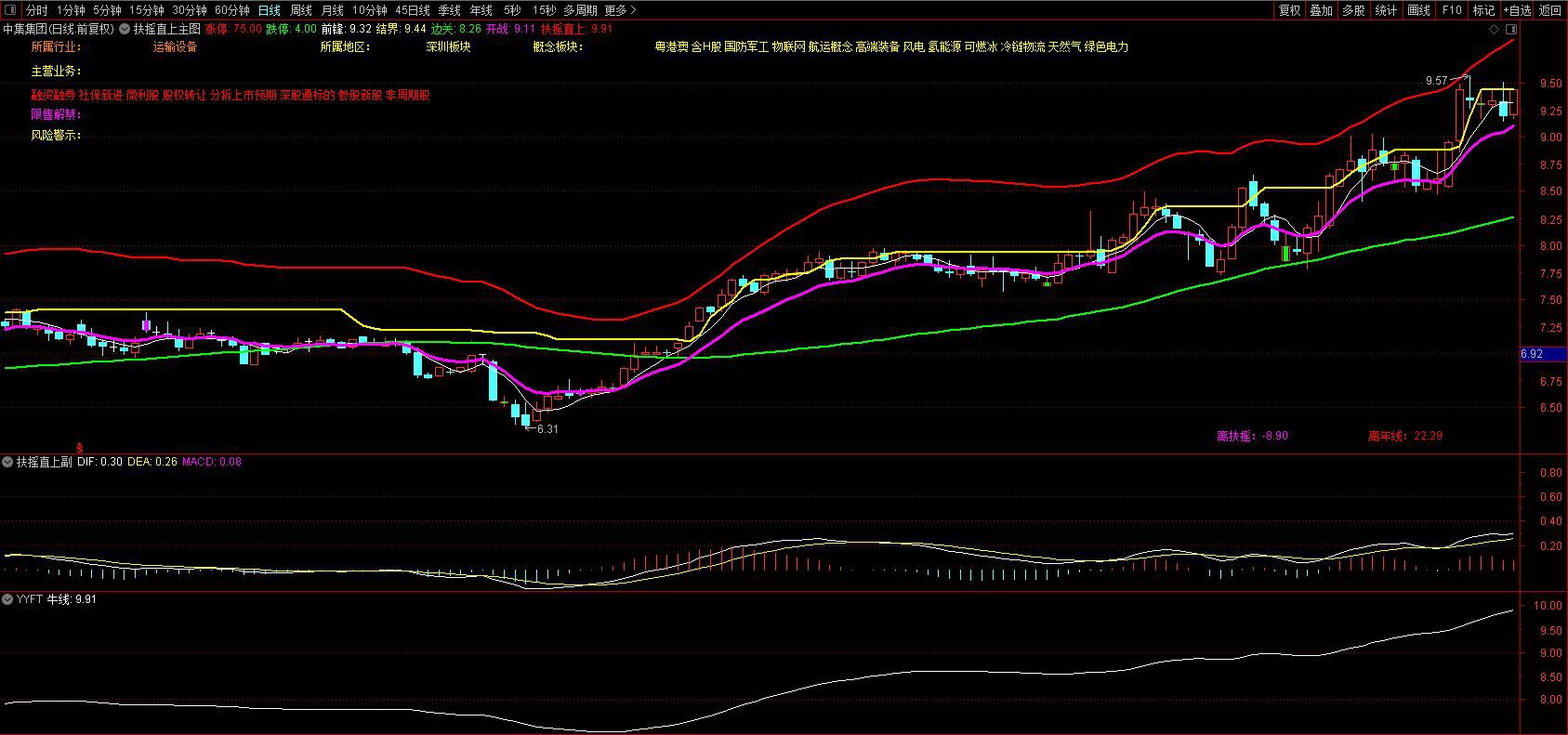Click the 主营业务 label
The width and height of the screenshot is (1568, 735).
56,71
